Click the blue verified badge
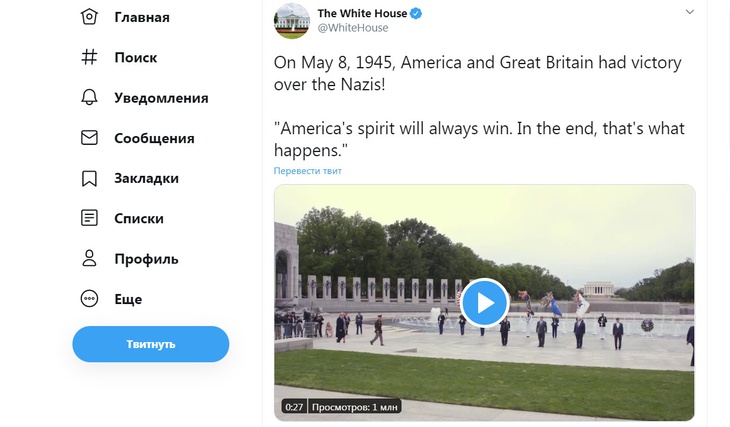The height and width of the screenshot is (427, 730). [417, 13]
